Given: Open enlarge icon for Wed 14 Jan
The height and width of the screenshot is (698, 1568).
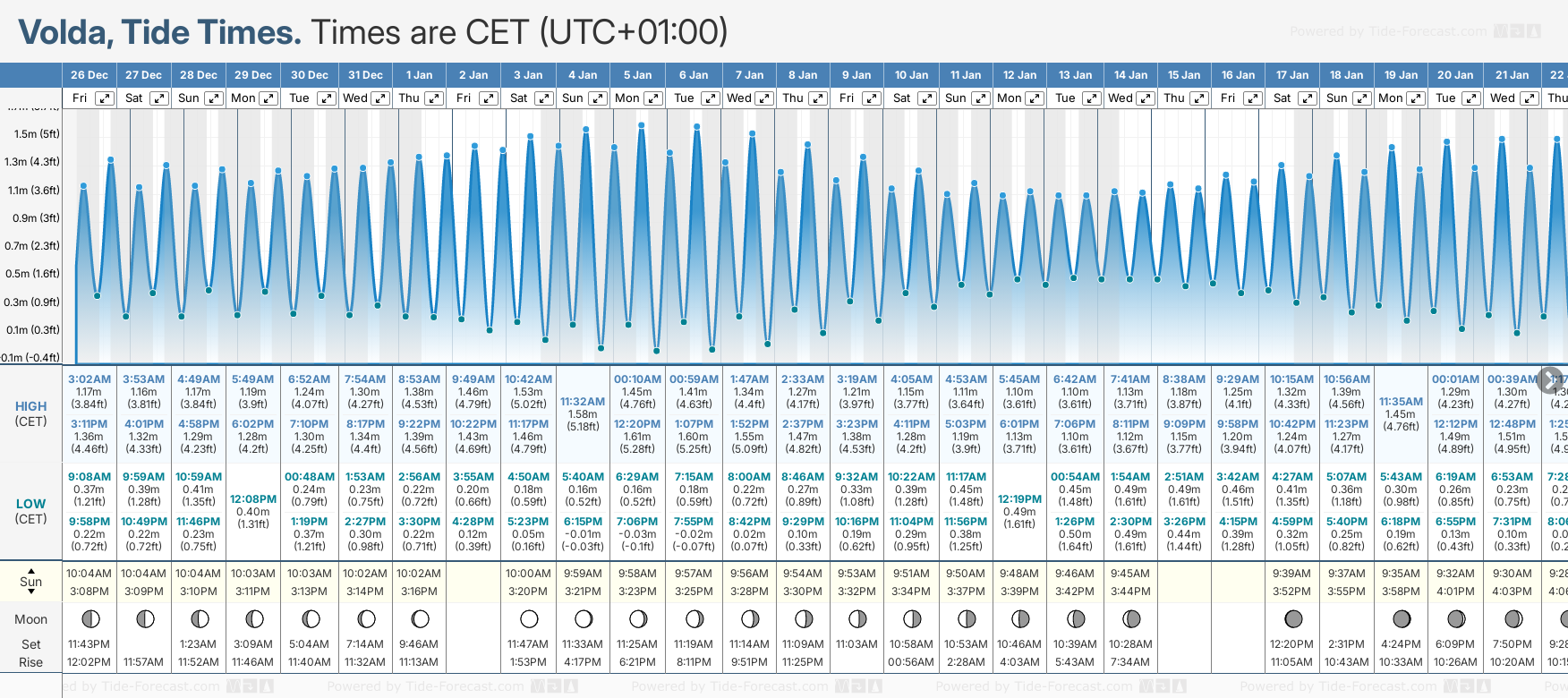Looking at the screenshot, I should click(1145, 98).
